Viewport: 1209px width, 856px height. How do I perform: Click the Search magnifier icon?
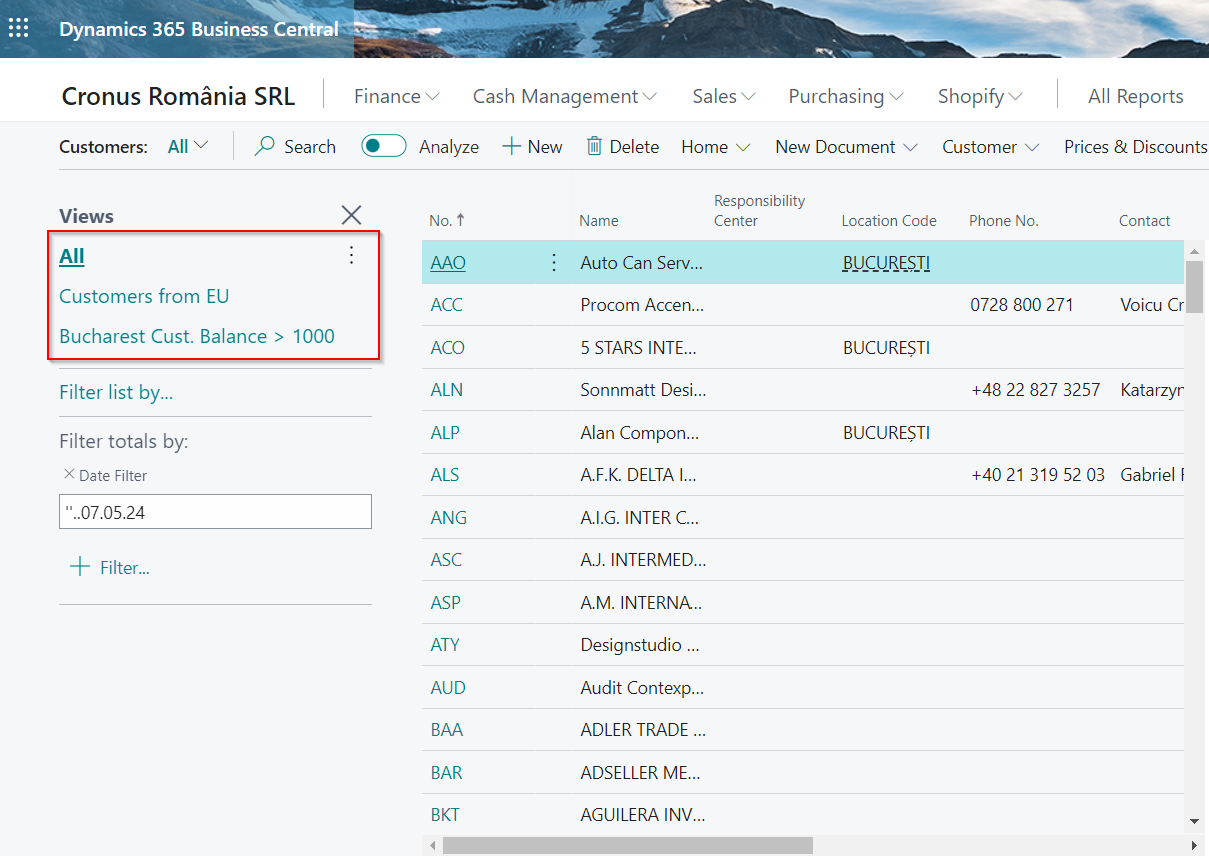pos(265,147)
